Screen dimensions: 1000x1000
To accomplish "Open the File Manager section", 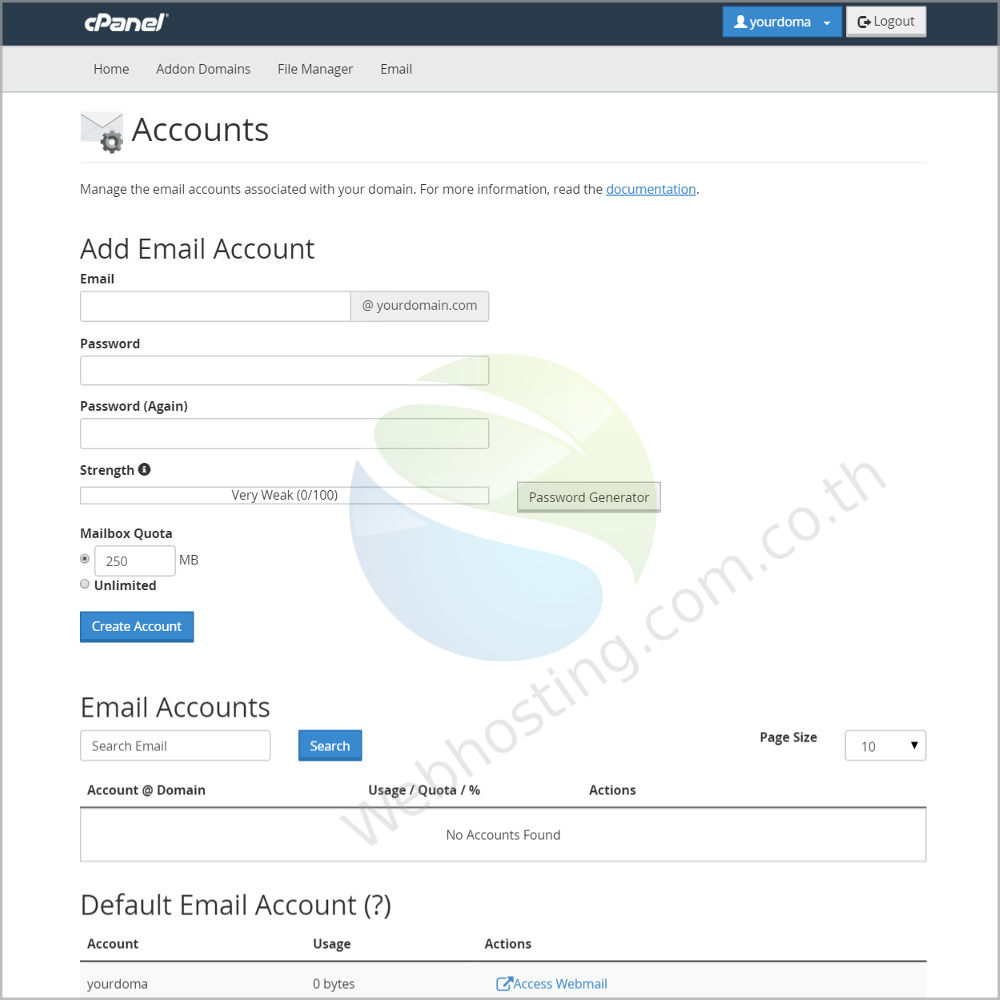I will point(315,69).
